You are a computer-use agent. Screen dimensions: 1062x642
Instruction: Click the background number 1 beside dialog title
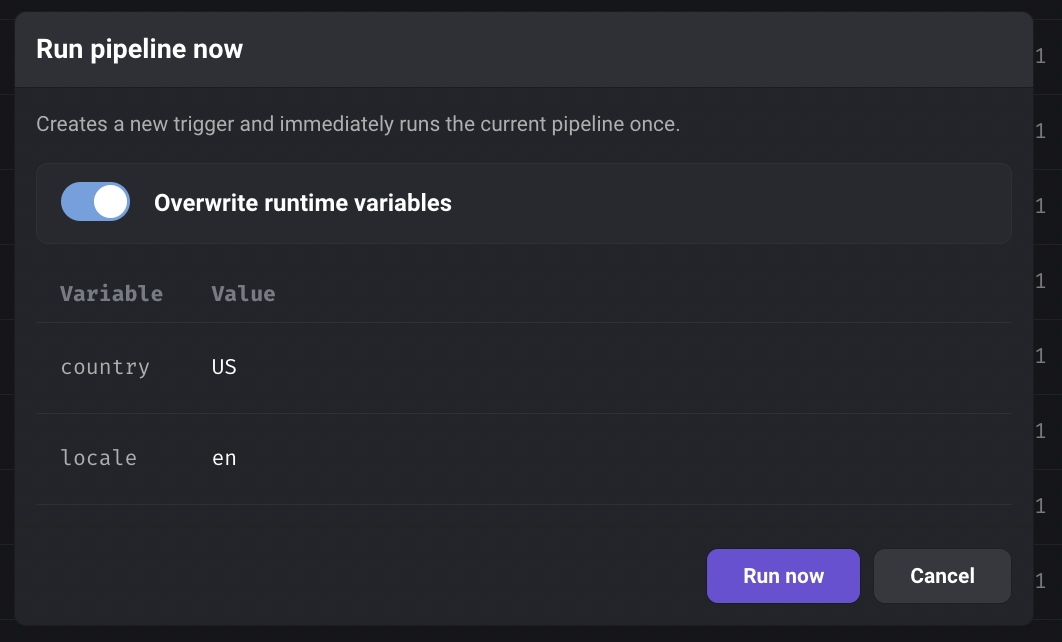[1040, 56]
